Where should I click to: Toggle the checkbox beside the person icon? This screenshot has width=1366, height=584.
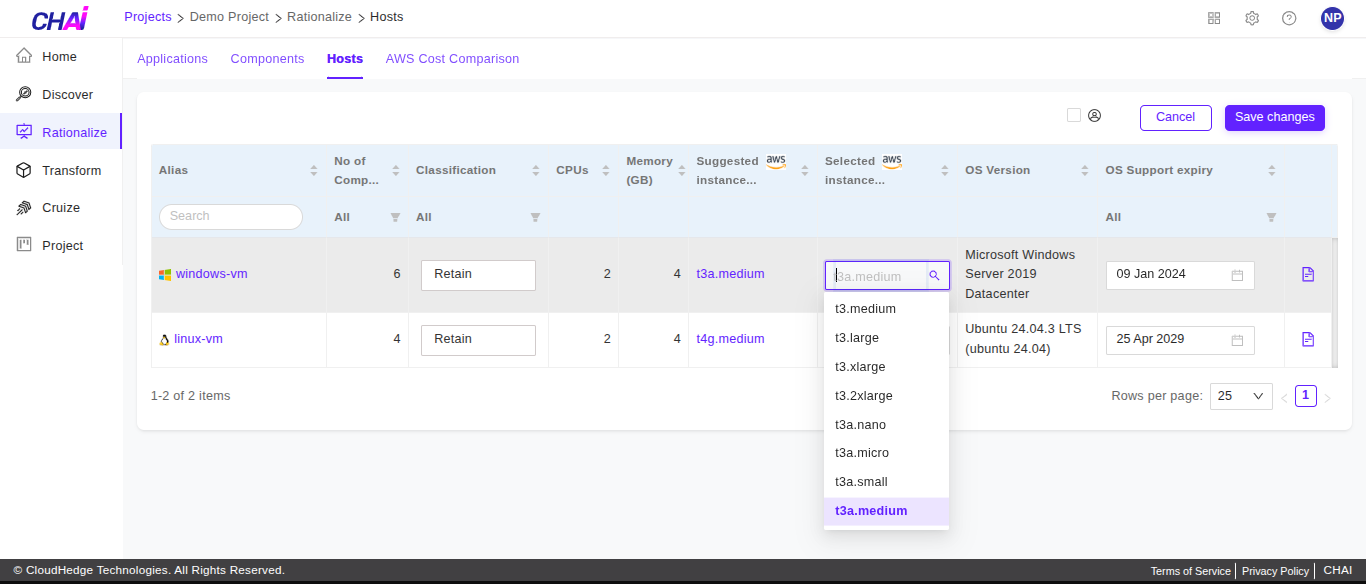click(1073, 115)
